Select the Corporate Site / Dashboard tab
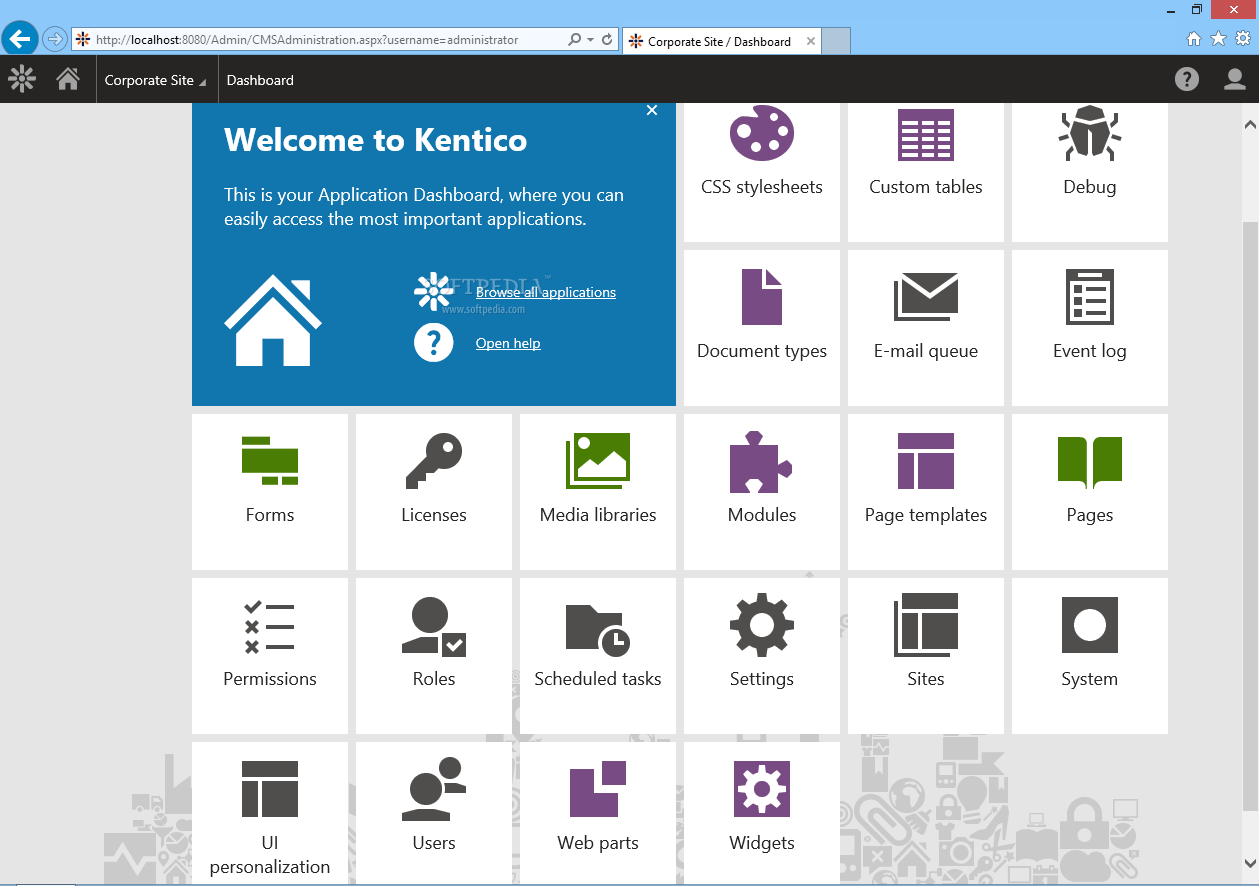Viewport: 1259px width, 886px height. tap(720, 41)
